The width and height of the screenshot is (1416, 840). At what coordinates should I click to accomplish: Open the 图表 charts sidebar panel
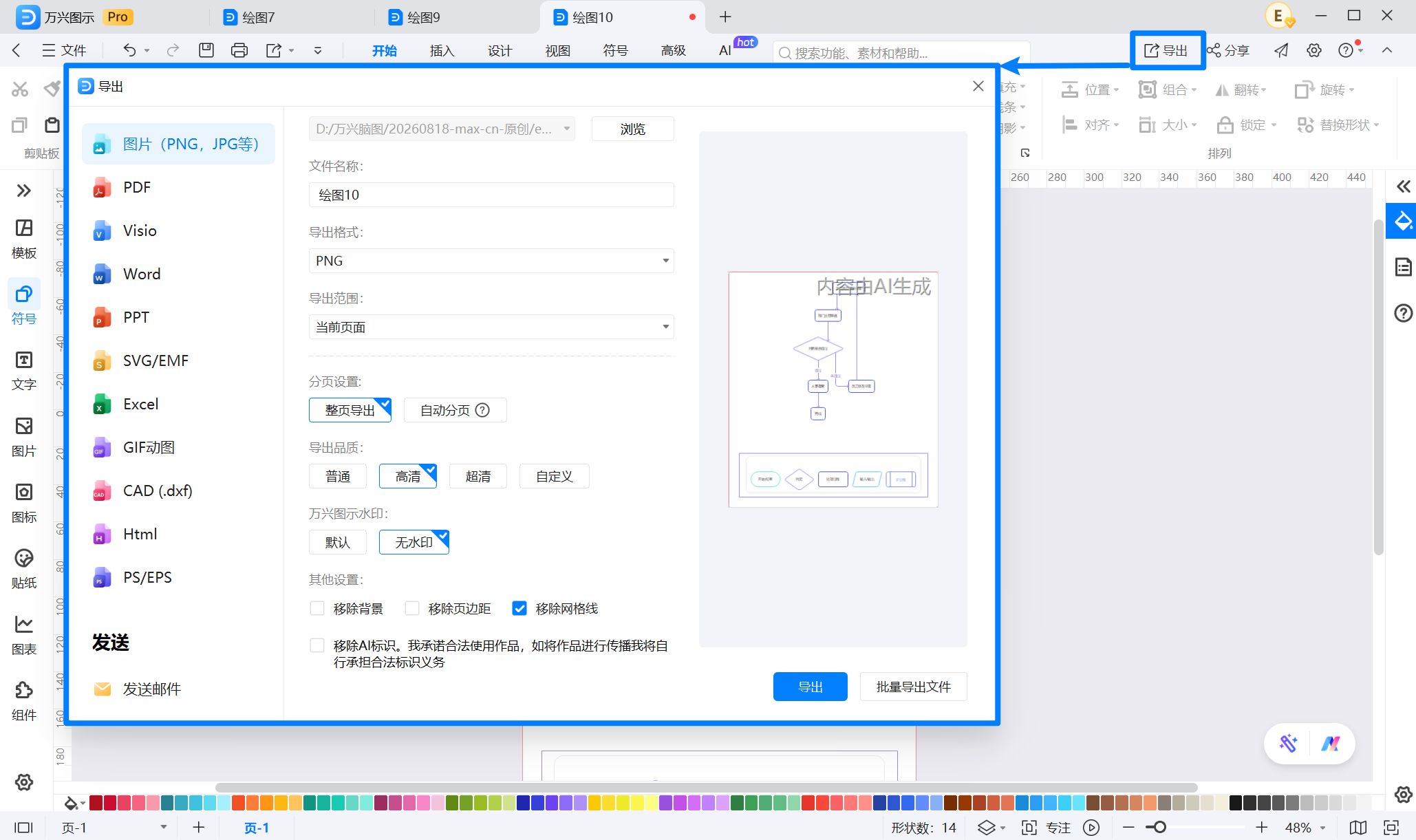(24, 635)
